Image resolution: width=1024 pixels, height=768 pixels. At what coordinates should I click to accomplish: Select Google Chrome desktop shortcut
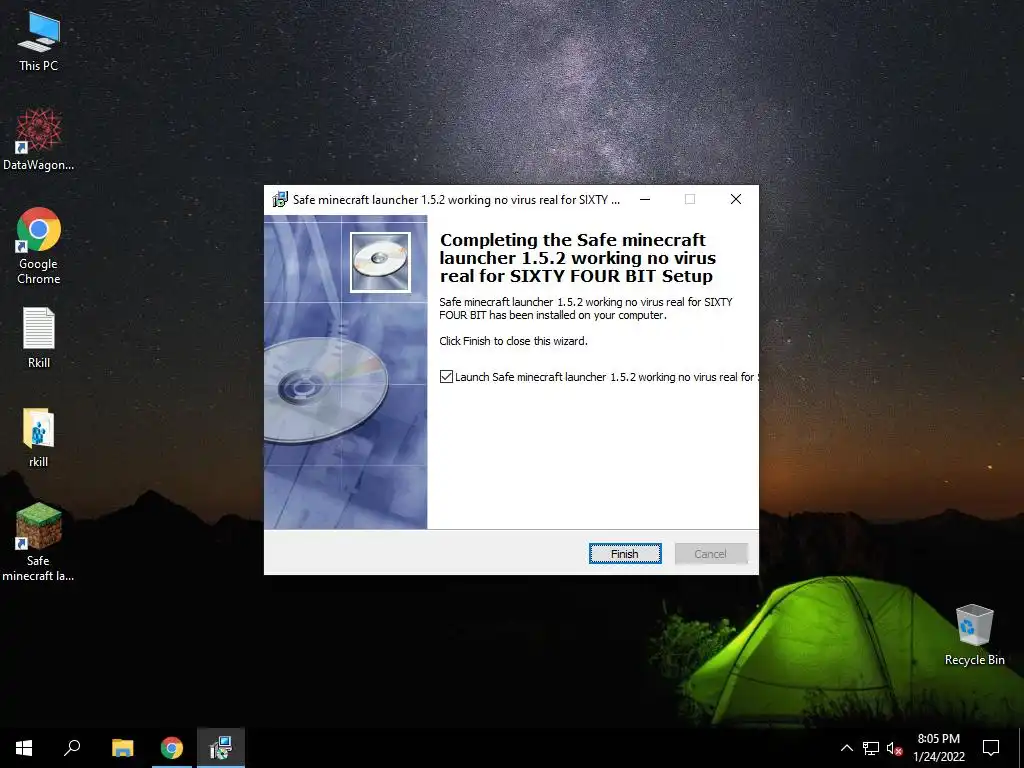click(39, 246)
